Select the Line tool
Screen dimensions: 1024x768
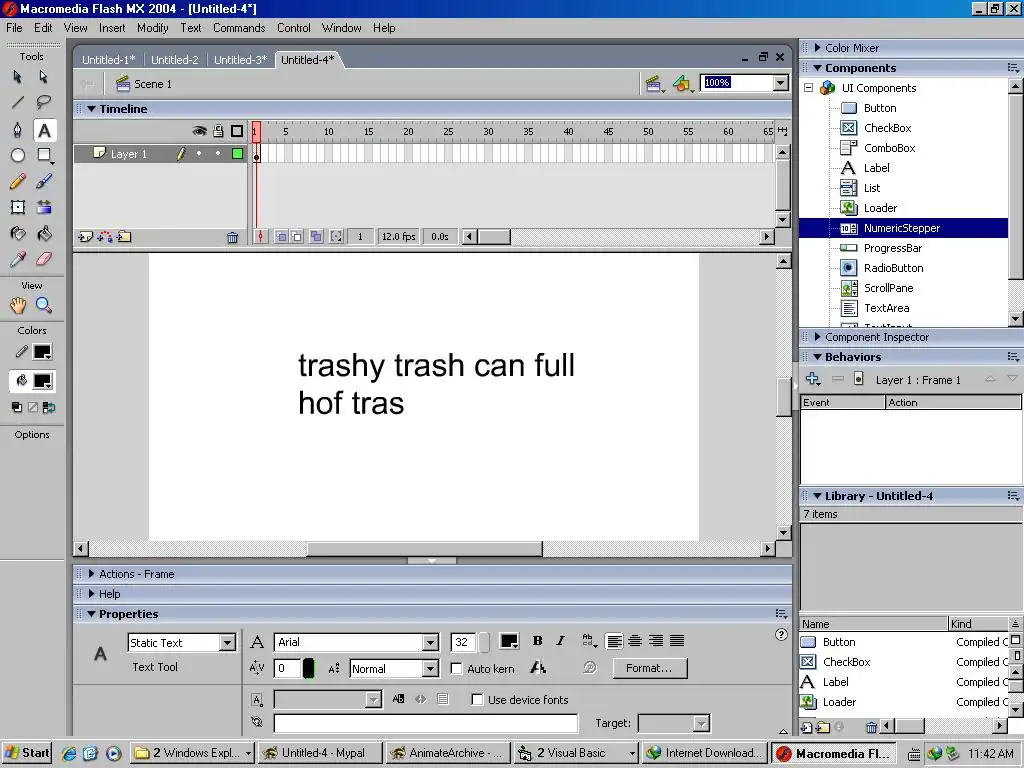[x=18, y=103]
